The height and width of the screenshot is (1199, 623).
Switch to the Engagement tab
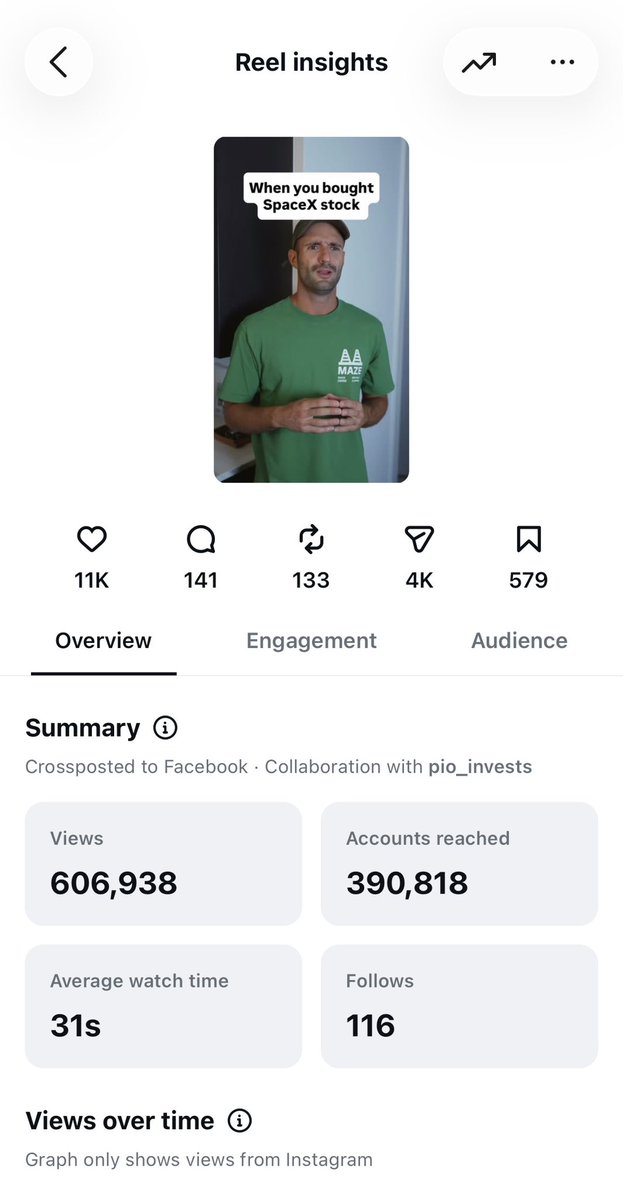(x=311, y=641)
